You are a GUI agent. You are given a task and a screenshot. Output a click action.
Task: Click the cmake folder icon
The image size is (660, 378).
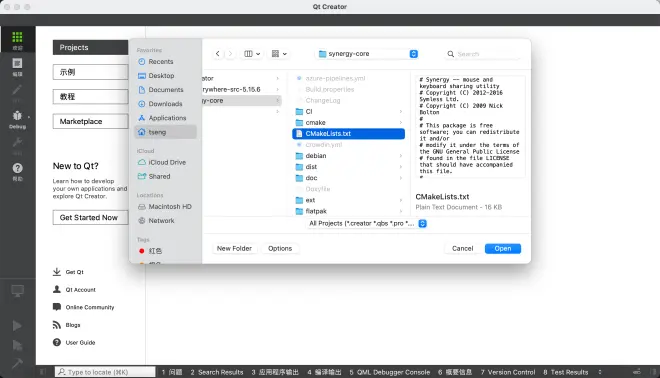tap(299, 122)
